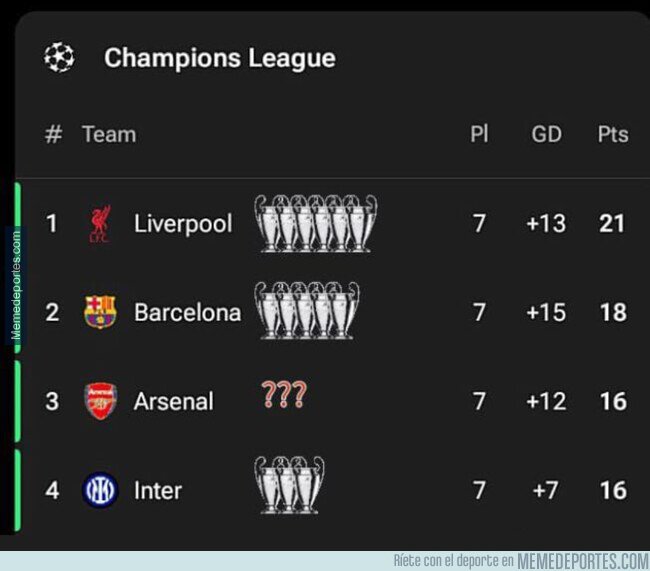Viewport: 650px width, 571px height.
Task: Click the Liverpool club crest
Action: tap(100, 224)
